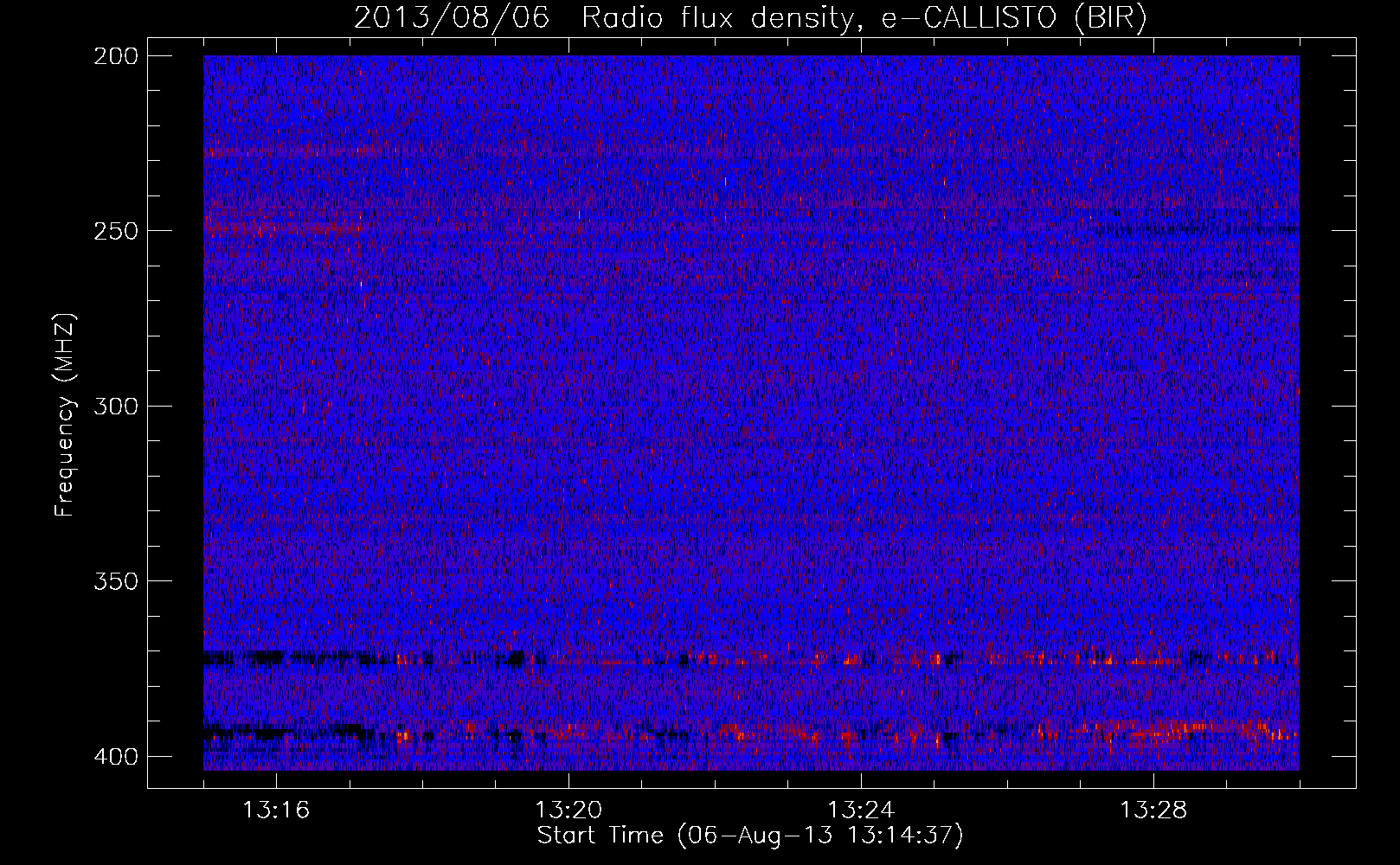Click the 13:20 time tick label
Screen dimensions: 1400x865
[568, 811]
